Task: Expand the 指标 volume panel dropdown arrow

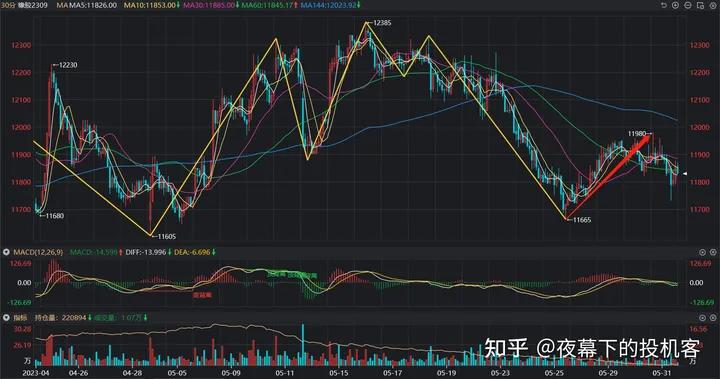Action: click(x=6, y=317)
